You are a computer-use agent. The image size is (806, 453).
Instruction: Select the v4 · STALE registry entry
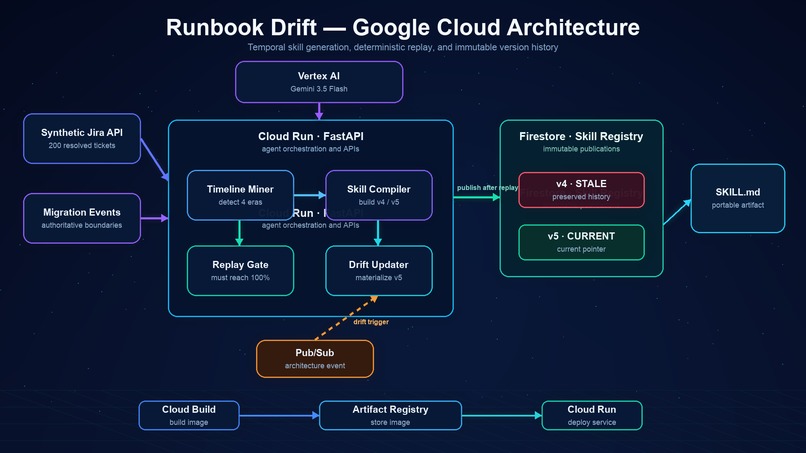tap(581, 190)
